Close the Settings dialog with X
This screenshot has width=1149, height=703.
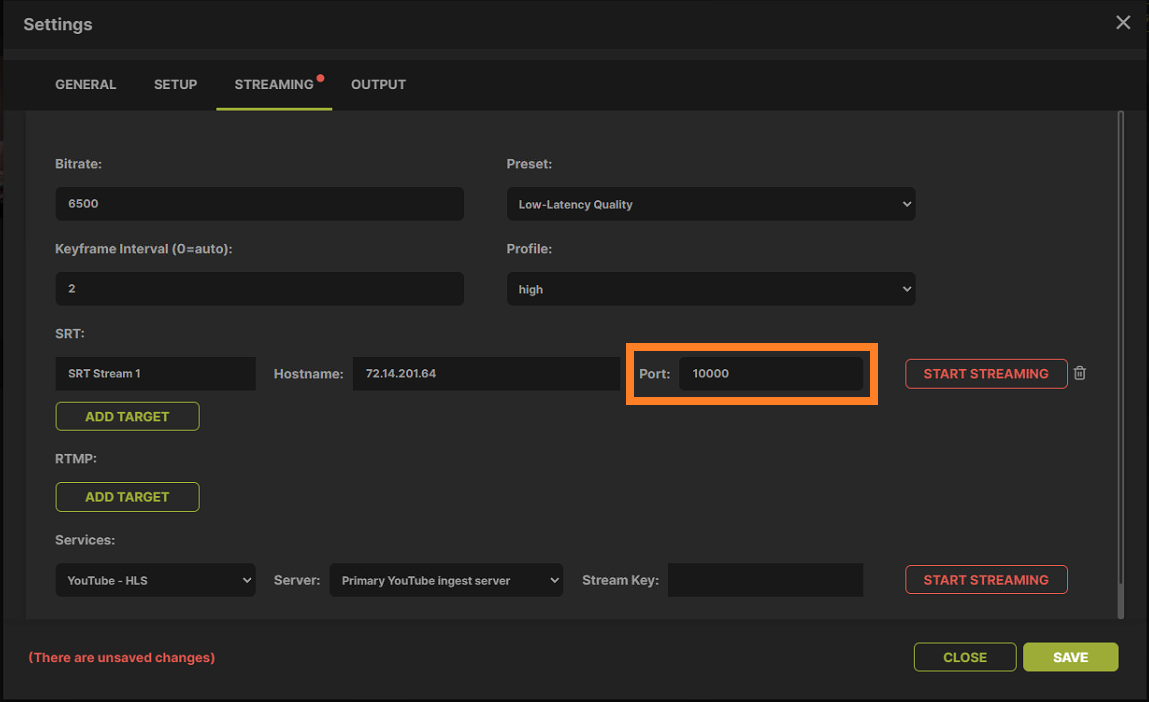click(x=1123, y=23)
